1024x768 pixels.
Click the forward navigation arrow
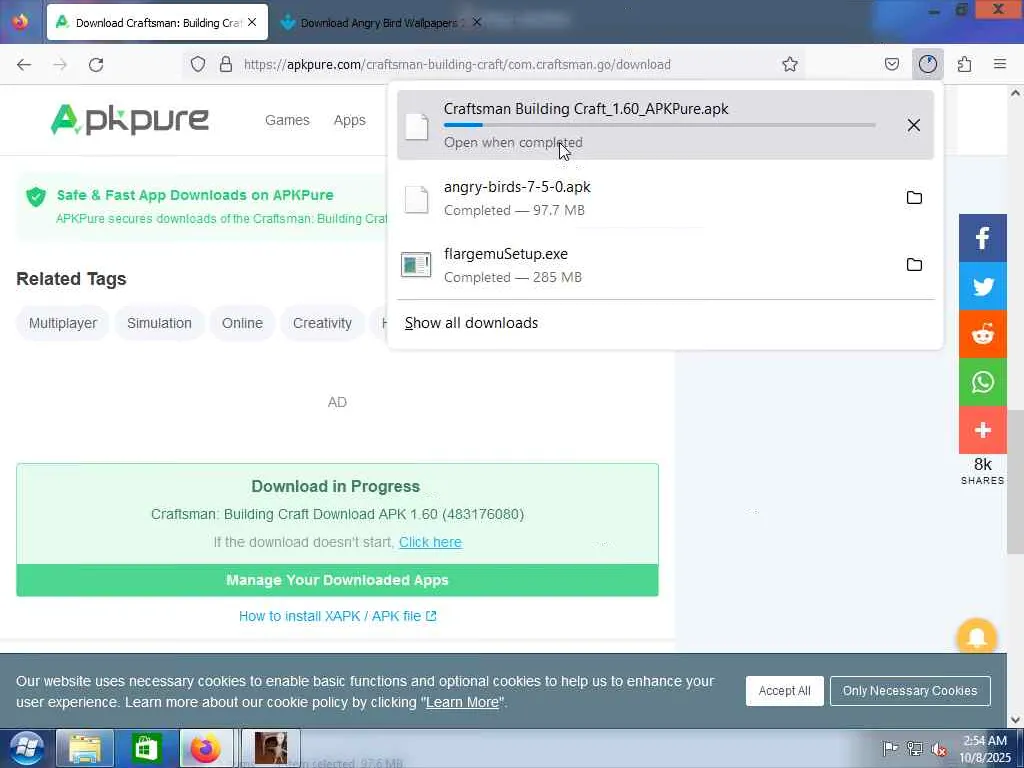point(60,65)
